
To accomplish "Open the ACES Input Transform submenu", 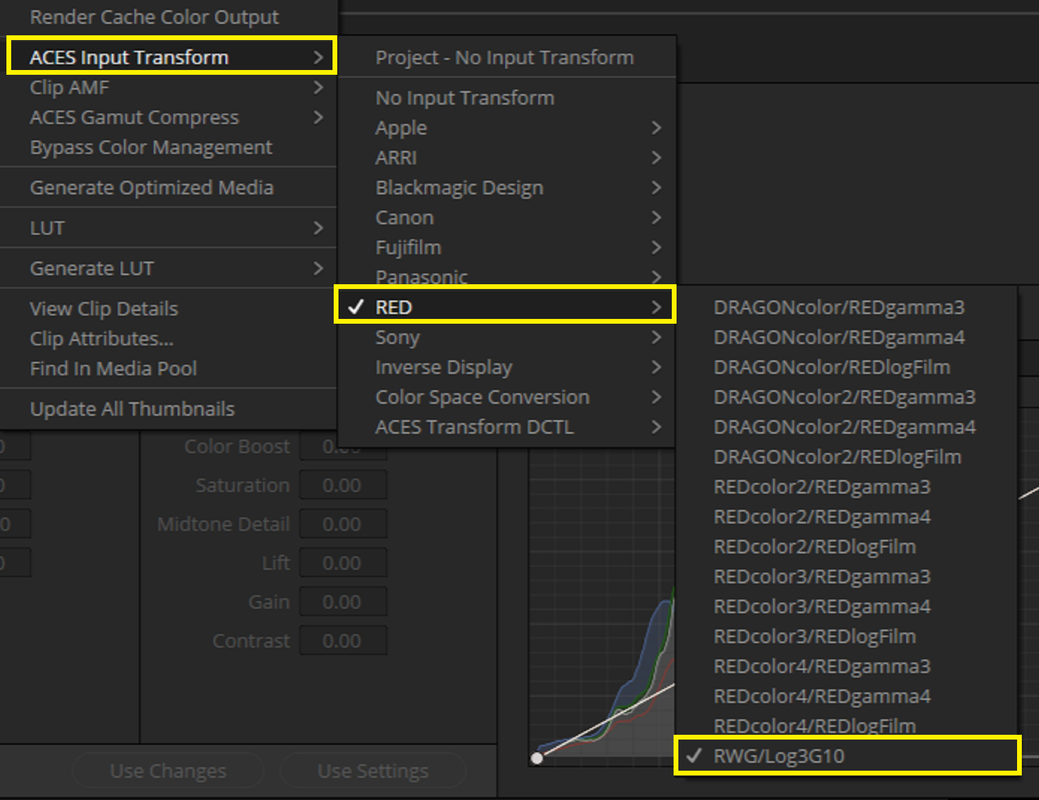I will [x=171, y=57].
